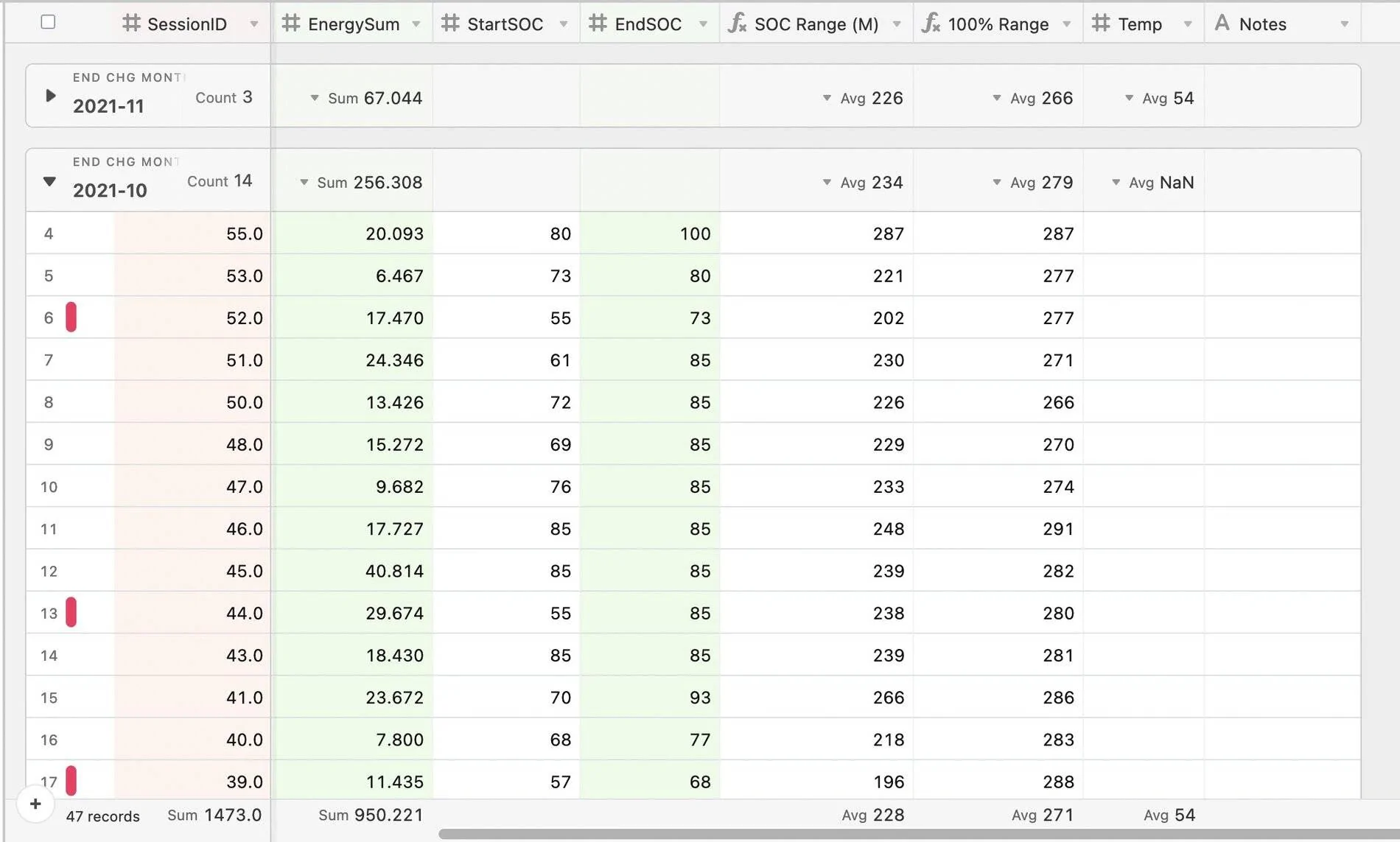This screenshot has height=842, width=1400.
Task: Open the 100% Range column dropdown
Action: pyautogui.click(x=1066, y=24)
